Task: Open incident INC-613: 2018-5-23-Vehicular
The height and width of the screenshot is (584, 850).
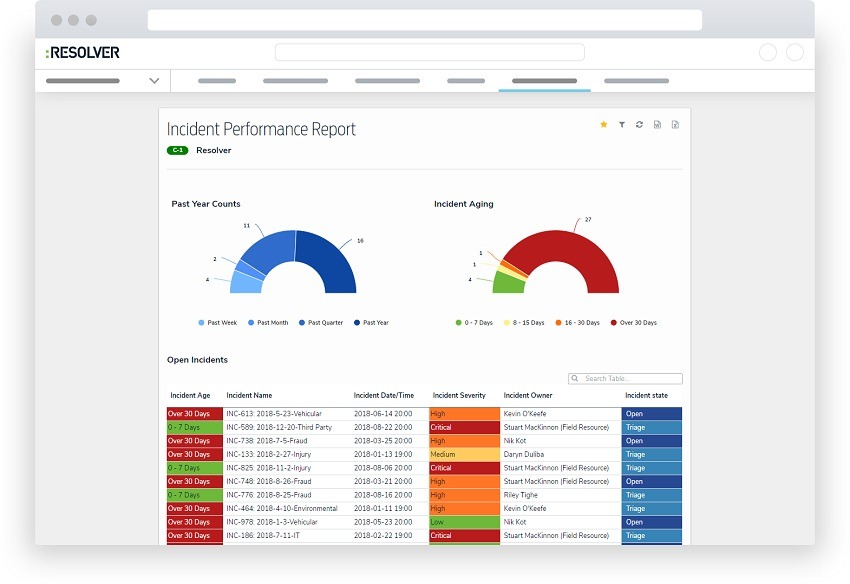Action: pos(282,414)
